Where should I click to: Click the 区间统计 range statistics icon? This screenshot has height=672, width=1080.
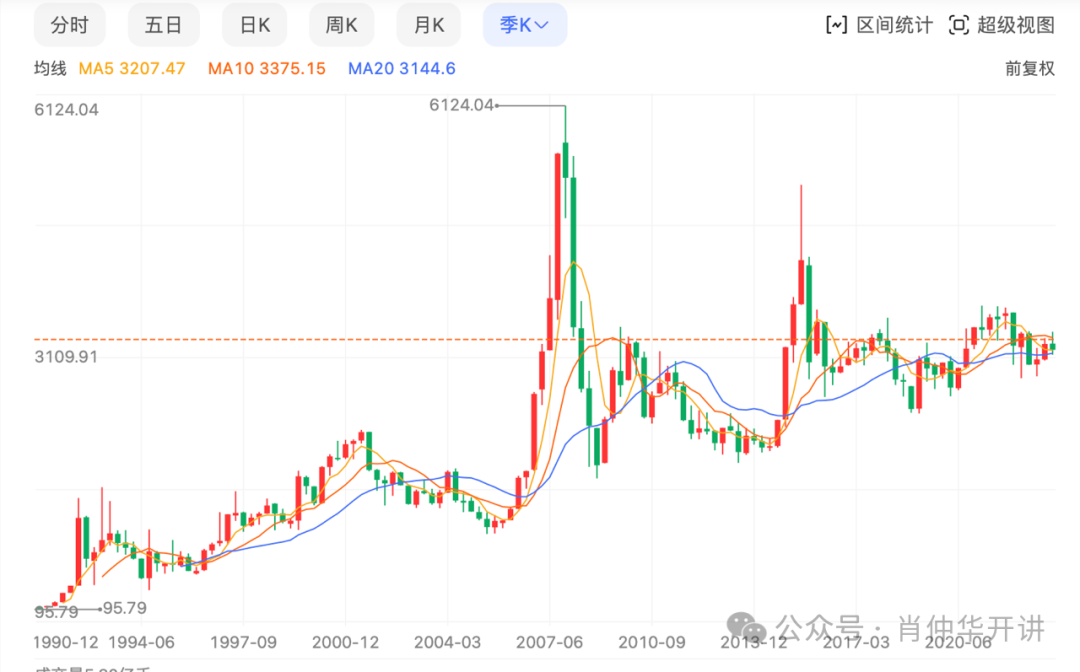click(835, 26)
